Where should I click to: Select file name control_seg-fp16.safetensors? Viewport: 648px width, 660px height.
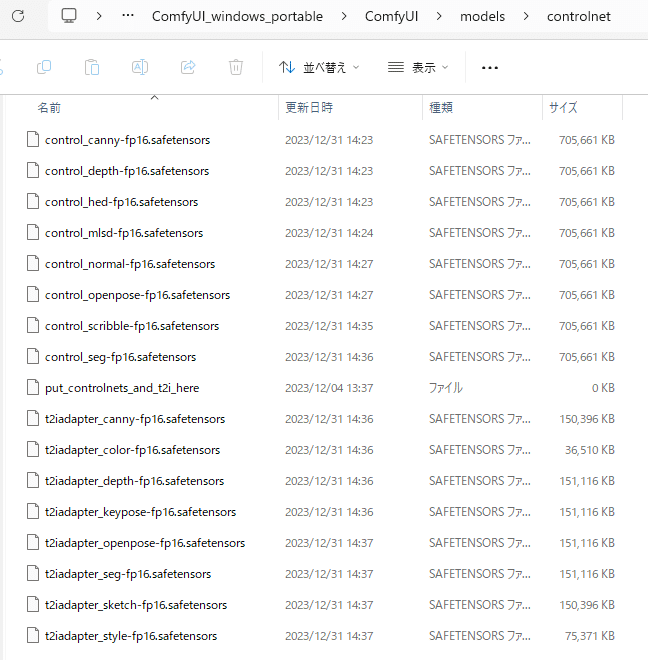(121, 357)
